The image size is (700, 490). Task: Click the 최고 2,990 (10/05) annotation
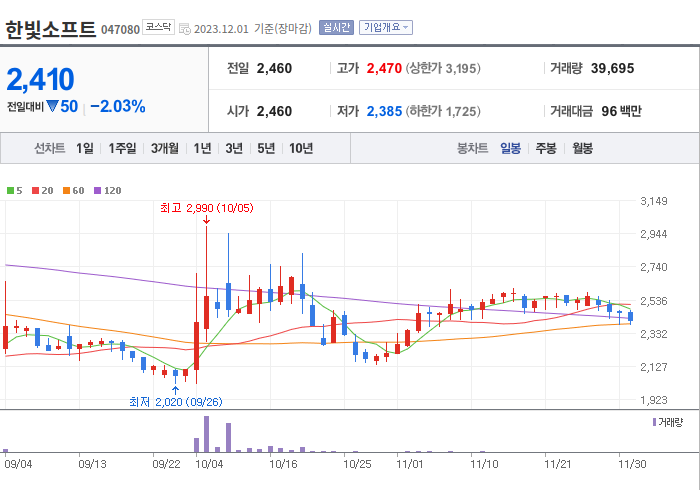207,208
